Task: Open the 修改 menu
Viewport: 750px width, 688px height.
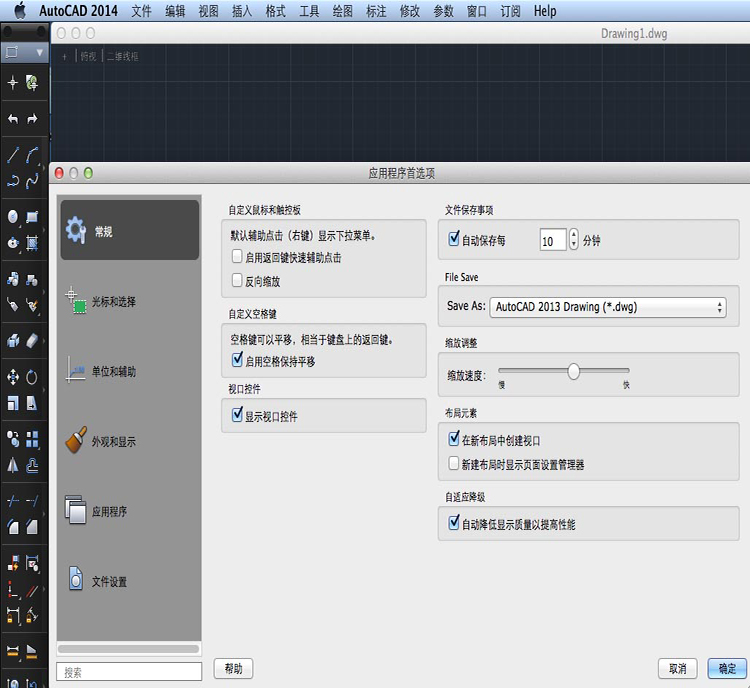Action: click(x=410, y=11)
